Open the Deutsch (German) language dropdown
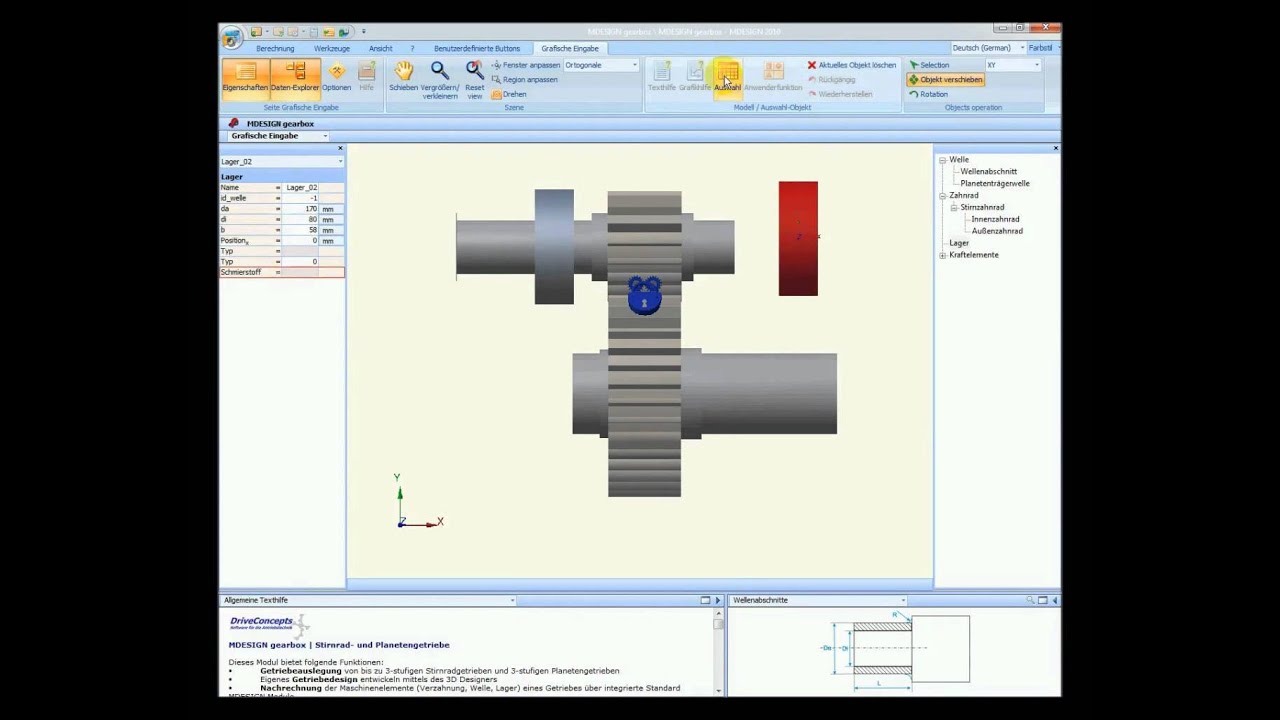This screenshot has width=1280, height=720. tap(986, 48)
